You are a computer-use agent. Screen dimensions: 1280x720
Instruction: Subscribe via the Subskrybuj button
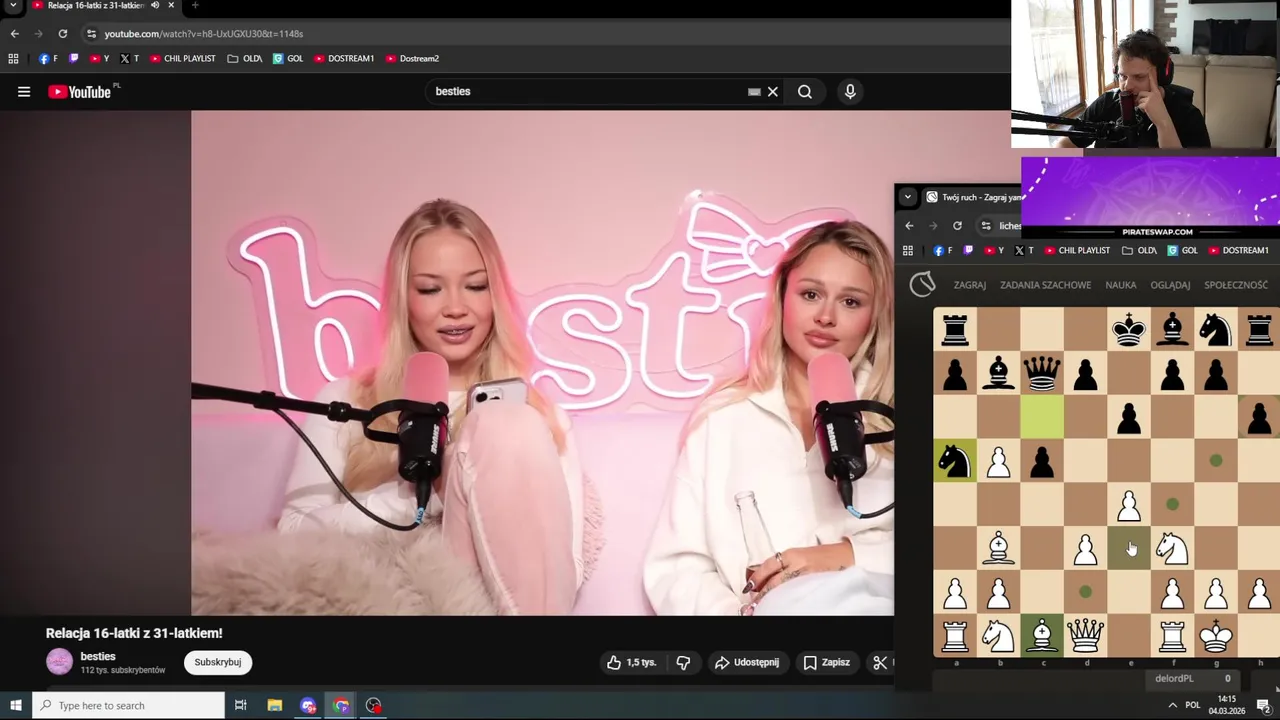[218, 662]
